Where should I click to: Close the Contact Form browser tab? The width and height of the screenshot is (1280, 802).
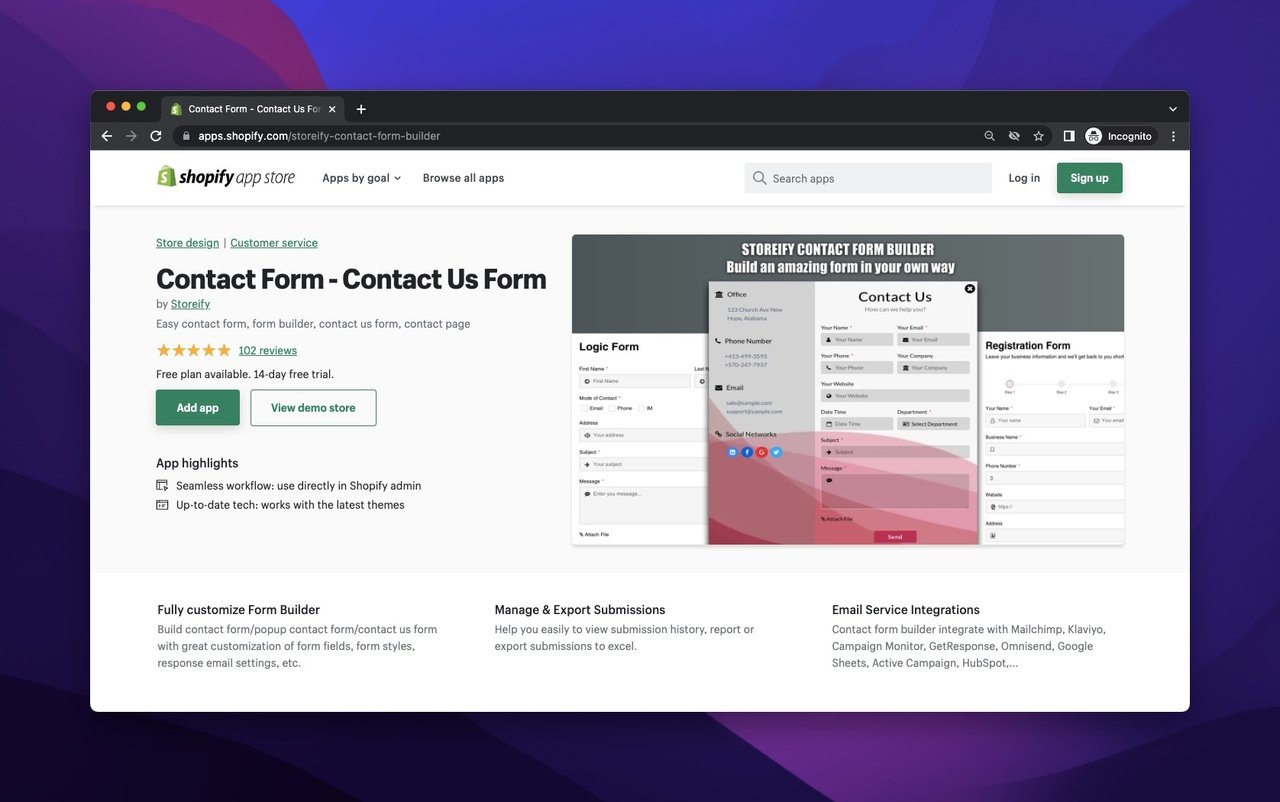pyautogui.click(x=332, y=109)
